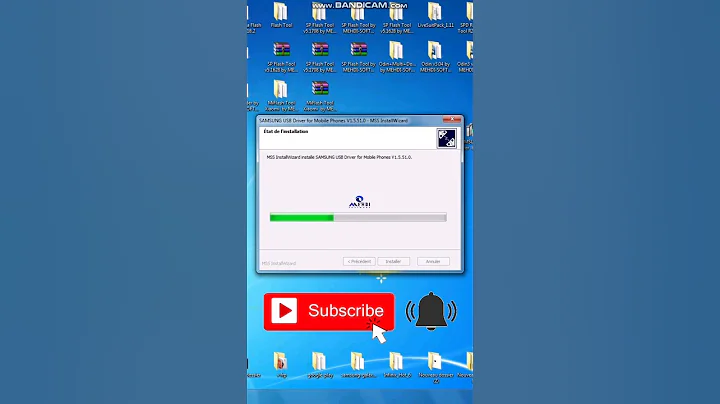Open the Infinix Hot 6 folder

tap(397, 365)
